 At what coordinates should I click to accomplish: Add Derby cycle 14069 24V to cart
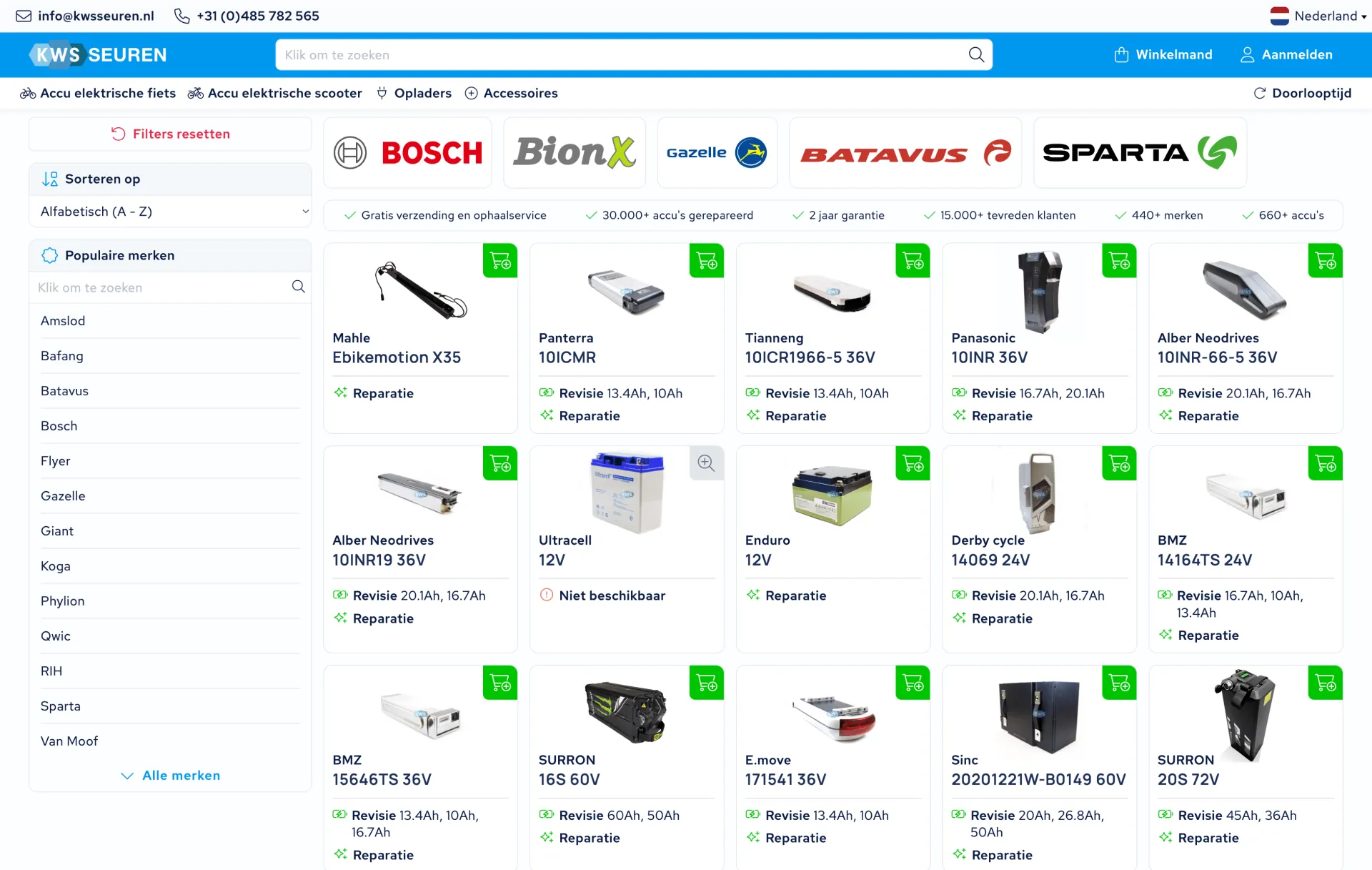1119,463
